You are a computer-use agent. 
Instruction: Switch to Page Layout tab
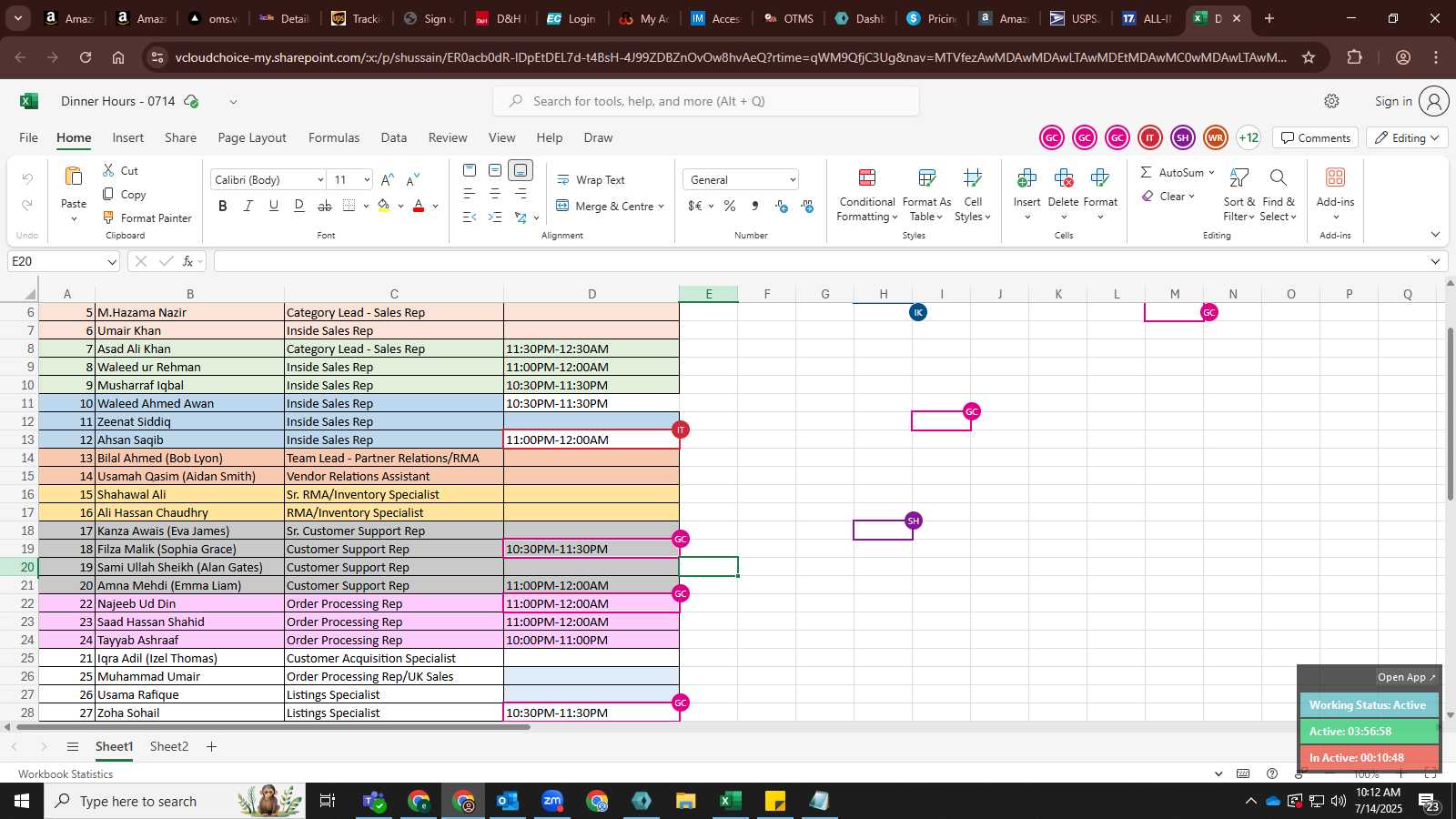[x=252, y=137]
